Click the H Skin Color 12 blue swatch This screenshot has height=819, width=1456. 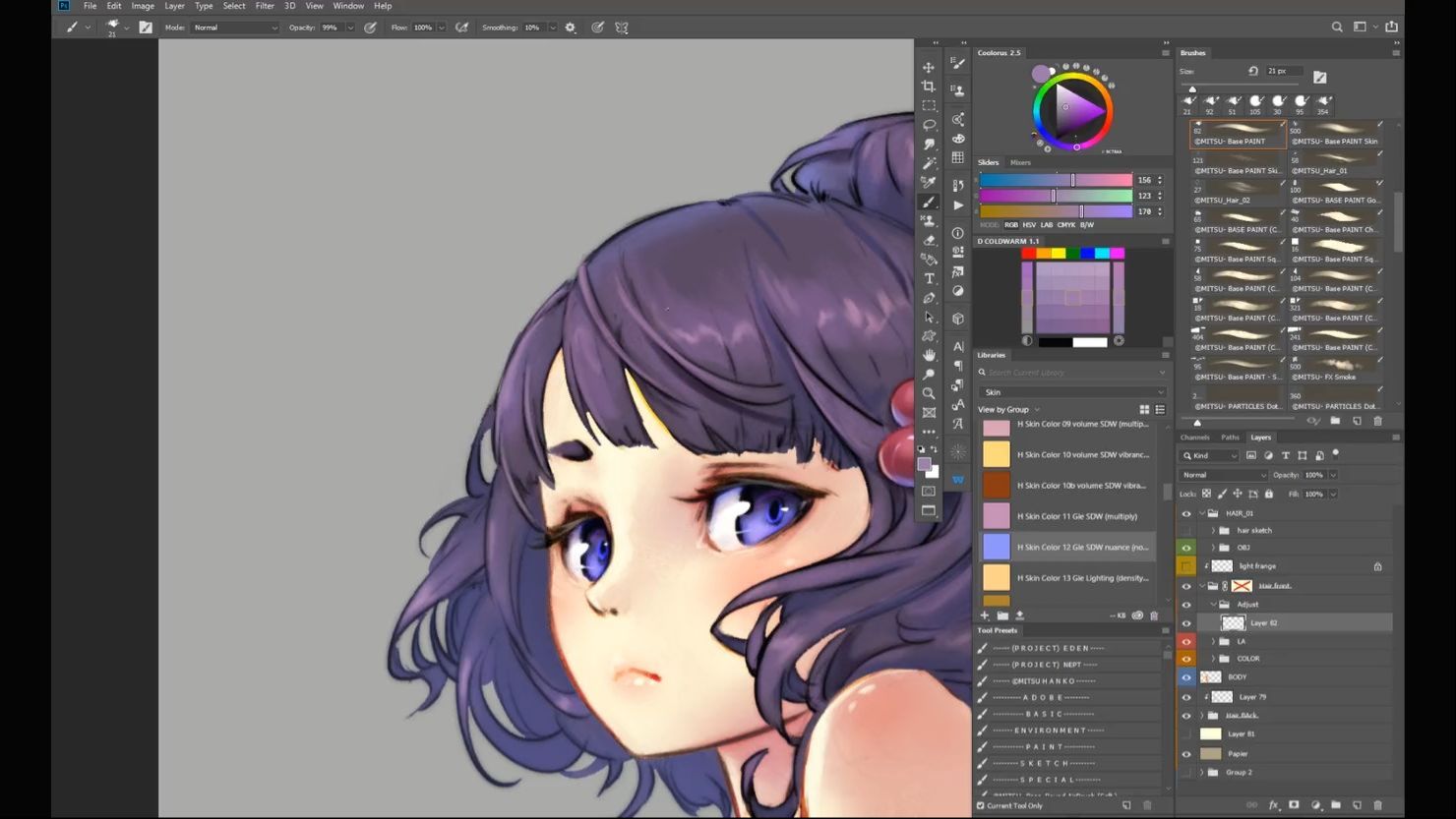point(997,547)
